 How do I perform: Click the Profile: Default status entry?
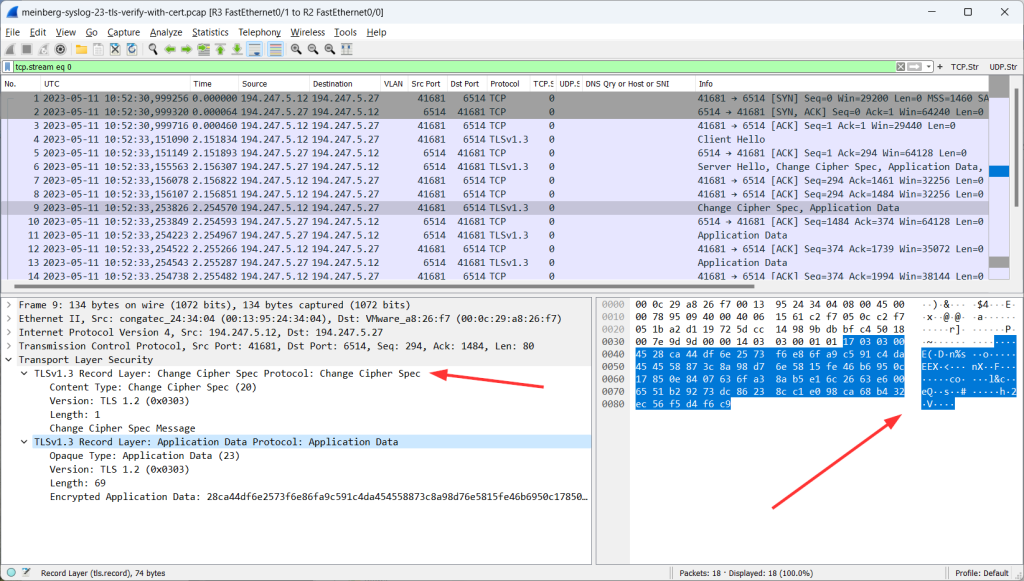[x=982, y=573]
